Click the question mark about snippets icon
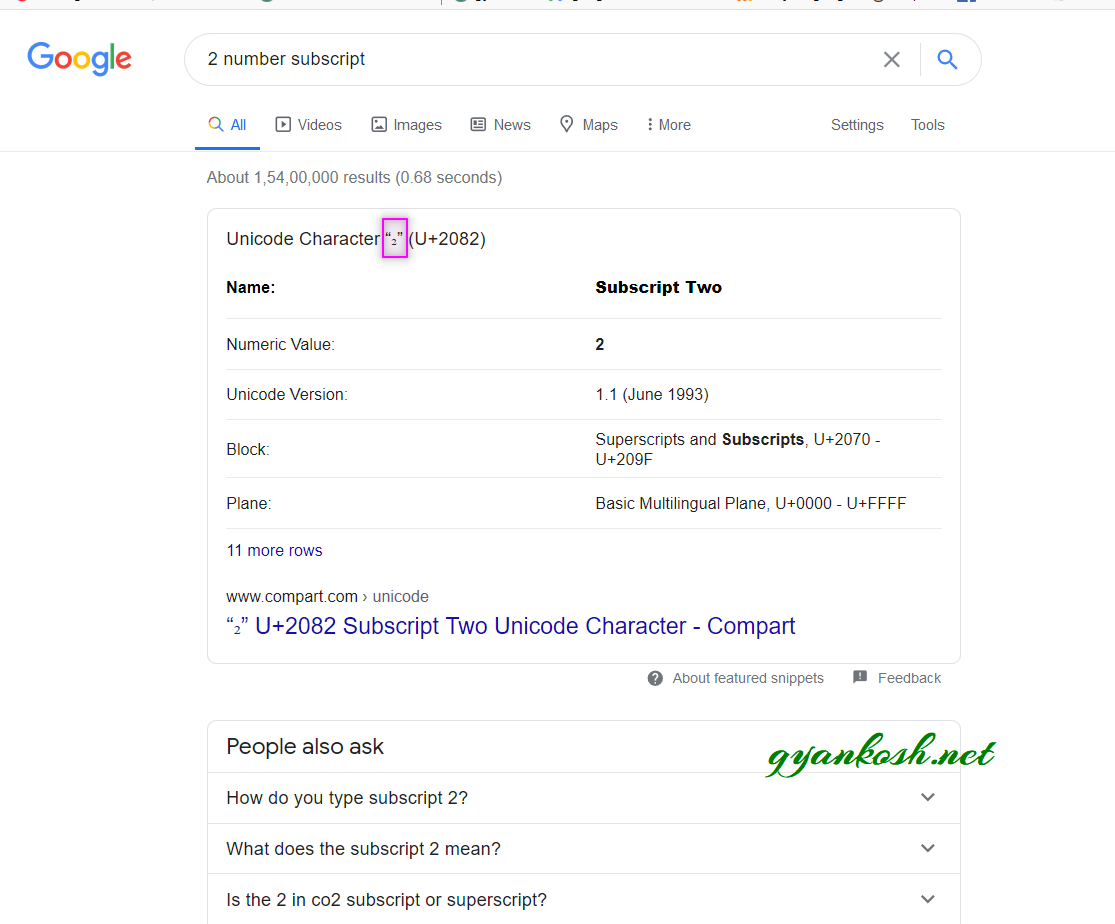Viewport: 1115px width, 924px height. click(x=655, y=678)
